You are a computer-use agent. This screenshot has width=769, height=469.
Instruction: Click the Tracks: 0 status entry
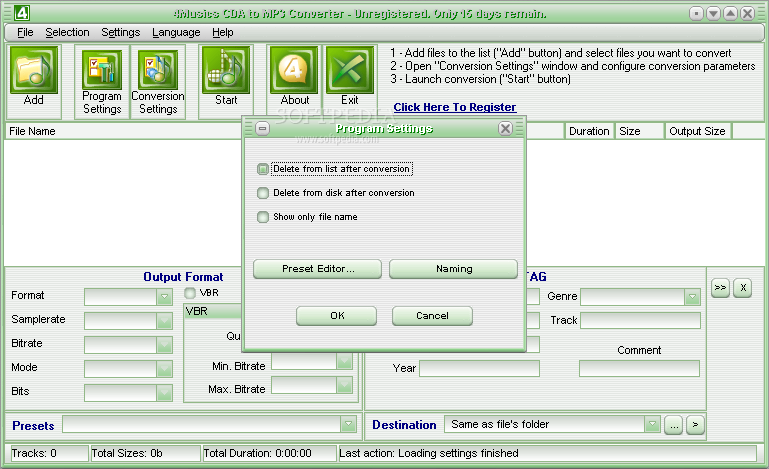(x=48, y=453)
